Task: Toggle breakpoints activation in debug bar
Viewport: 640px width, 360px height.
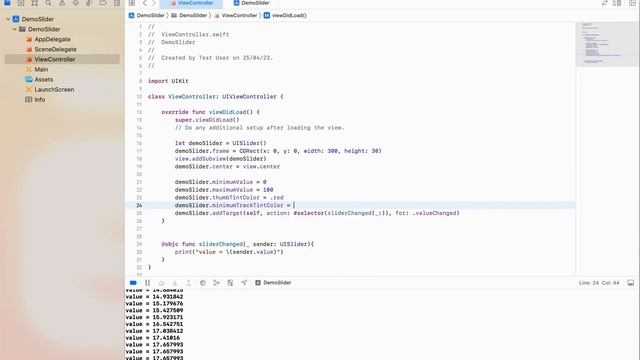Action: point(133,283)
